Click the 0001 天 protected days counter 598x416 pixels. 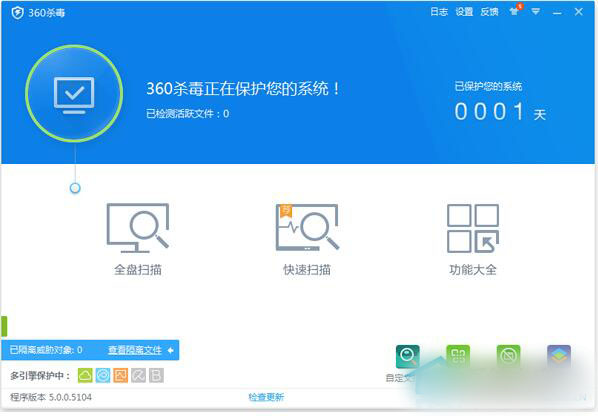click(x=500, y=112)
